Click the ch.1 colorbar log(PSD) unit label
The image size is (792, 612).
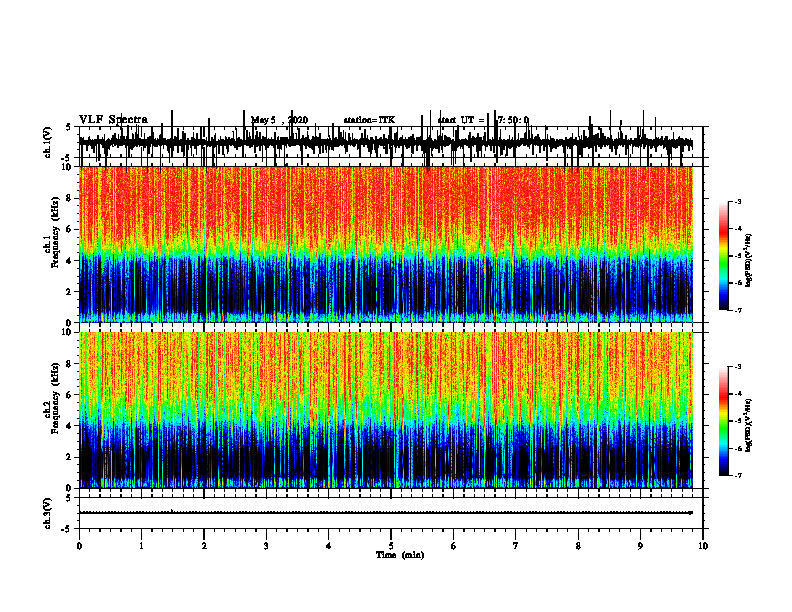pyautogui.click(x=748, y=260)
